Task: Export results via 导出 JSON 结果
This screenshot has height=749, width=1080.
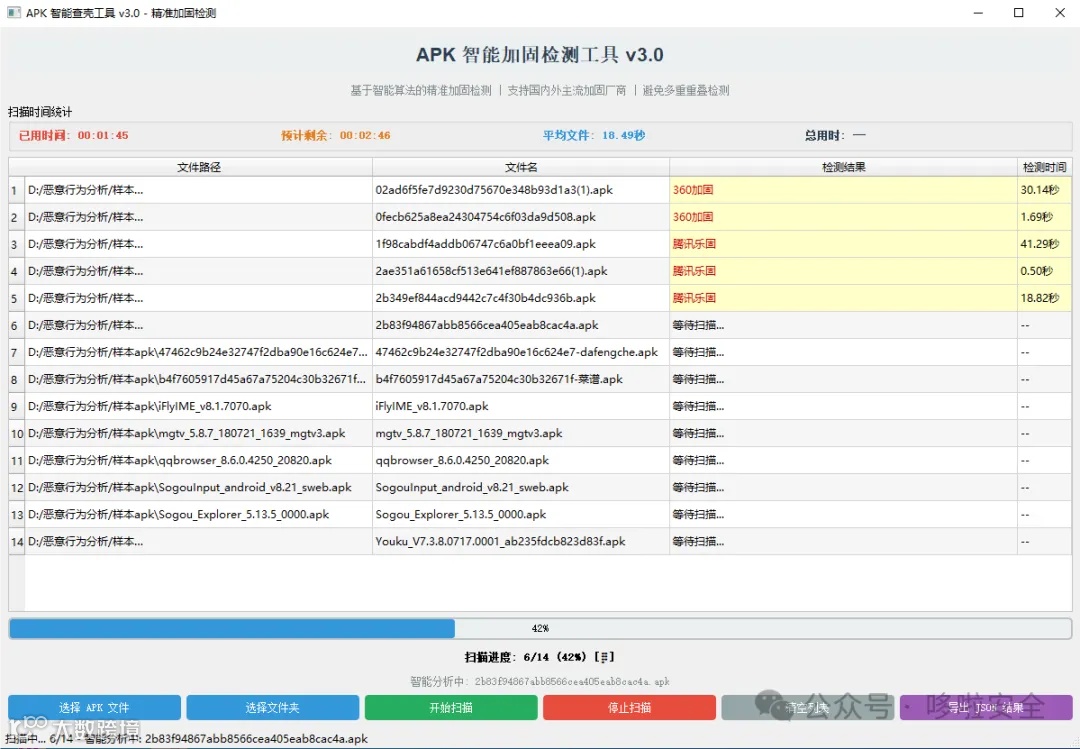Action: coord(986,707)
